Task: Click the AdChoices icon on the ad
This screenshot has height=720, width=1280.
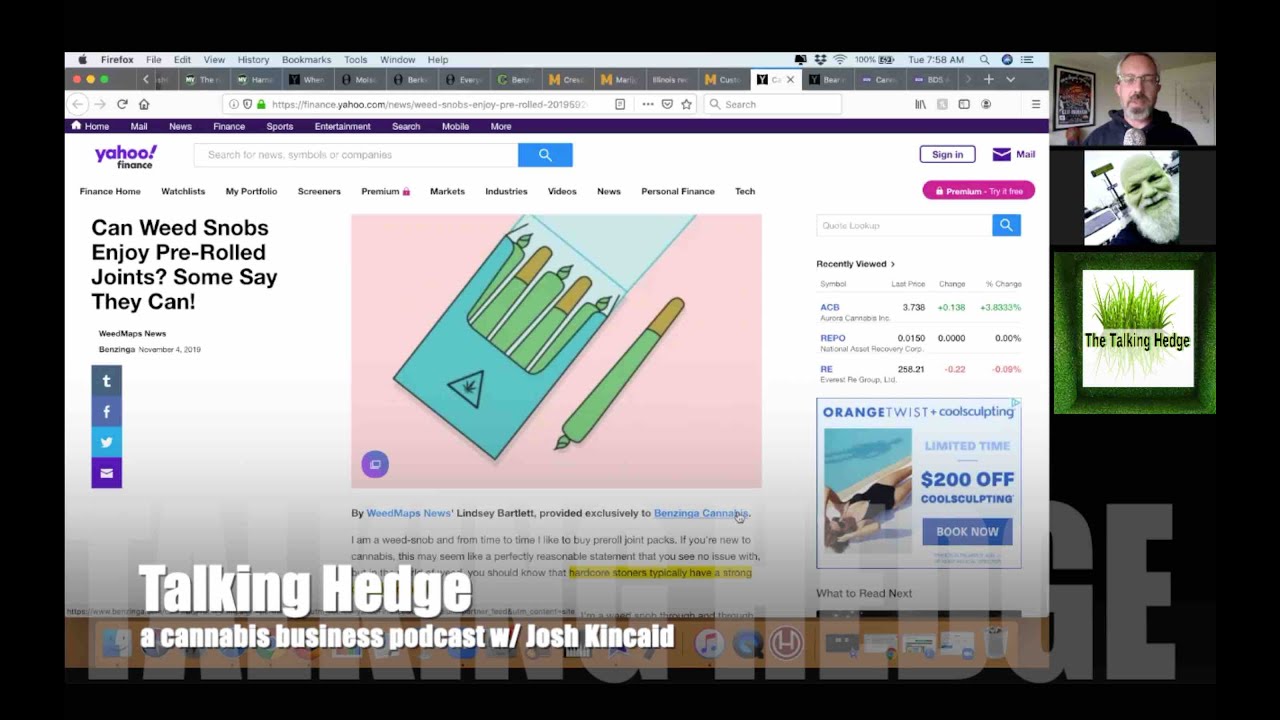Action: 1015,404
